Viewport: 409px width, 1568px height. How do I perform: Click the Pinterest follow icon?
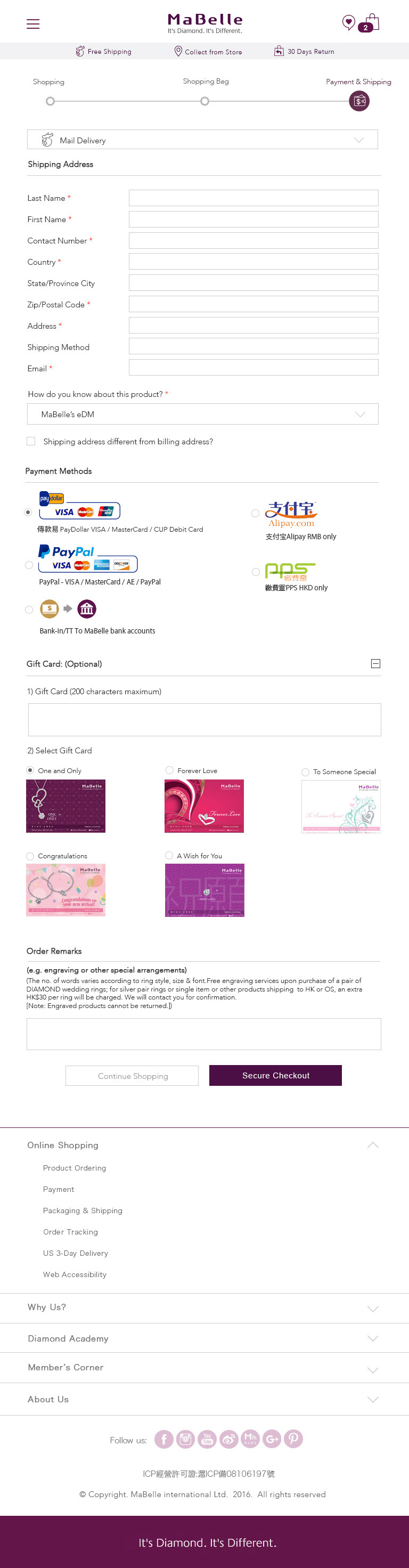(293, 1439)
